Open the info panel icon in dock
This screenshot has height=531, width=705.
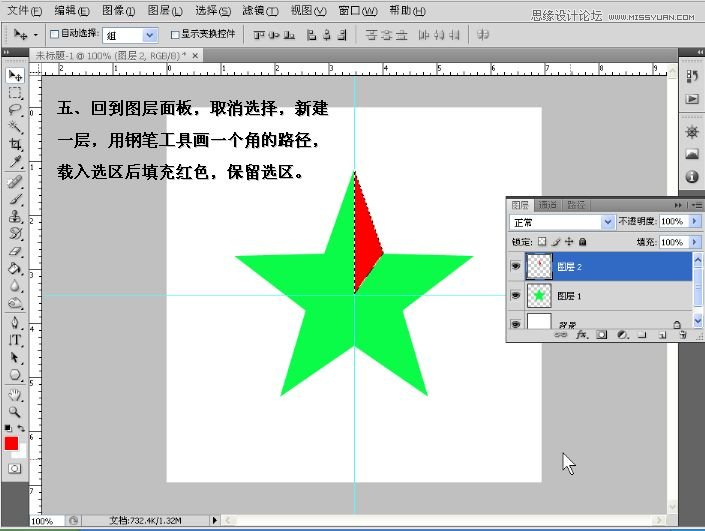point(692,176)
